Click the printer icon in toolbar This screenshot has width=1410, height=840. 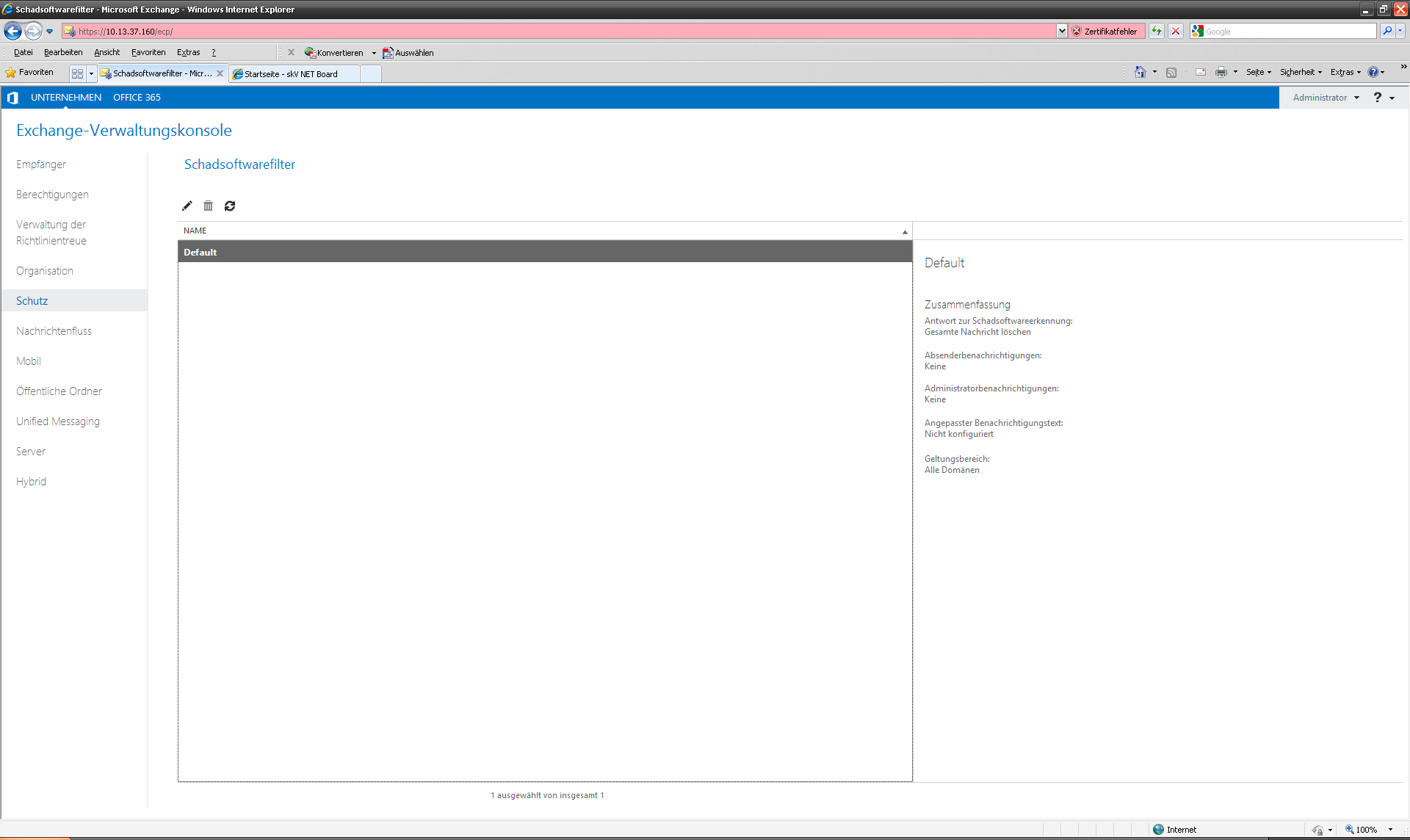pyautogui.click(x=1221, y=72)
